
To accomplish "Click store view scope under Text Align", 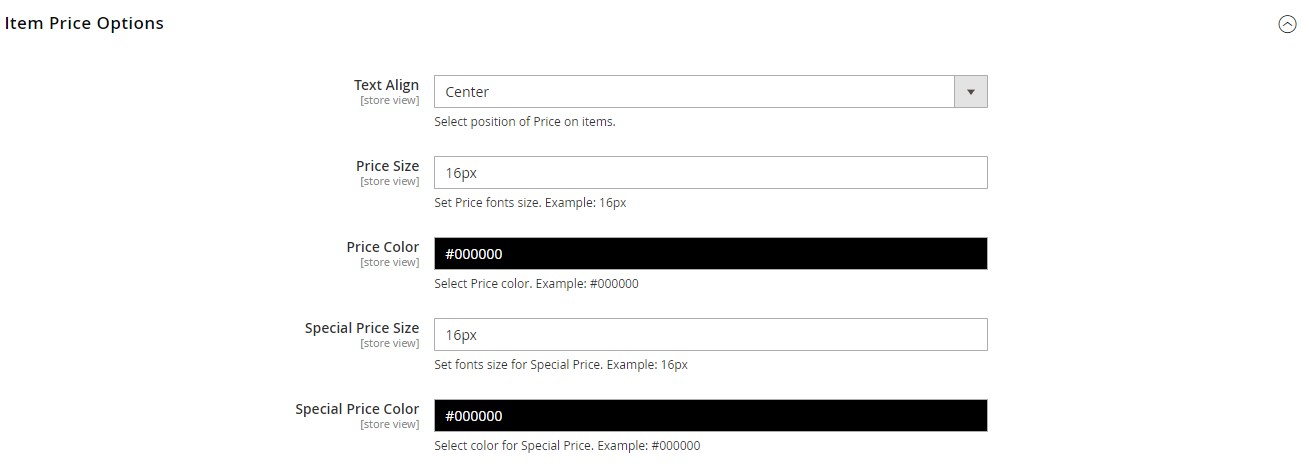I will [x=390, y=100].
